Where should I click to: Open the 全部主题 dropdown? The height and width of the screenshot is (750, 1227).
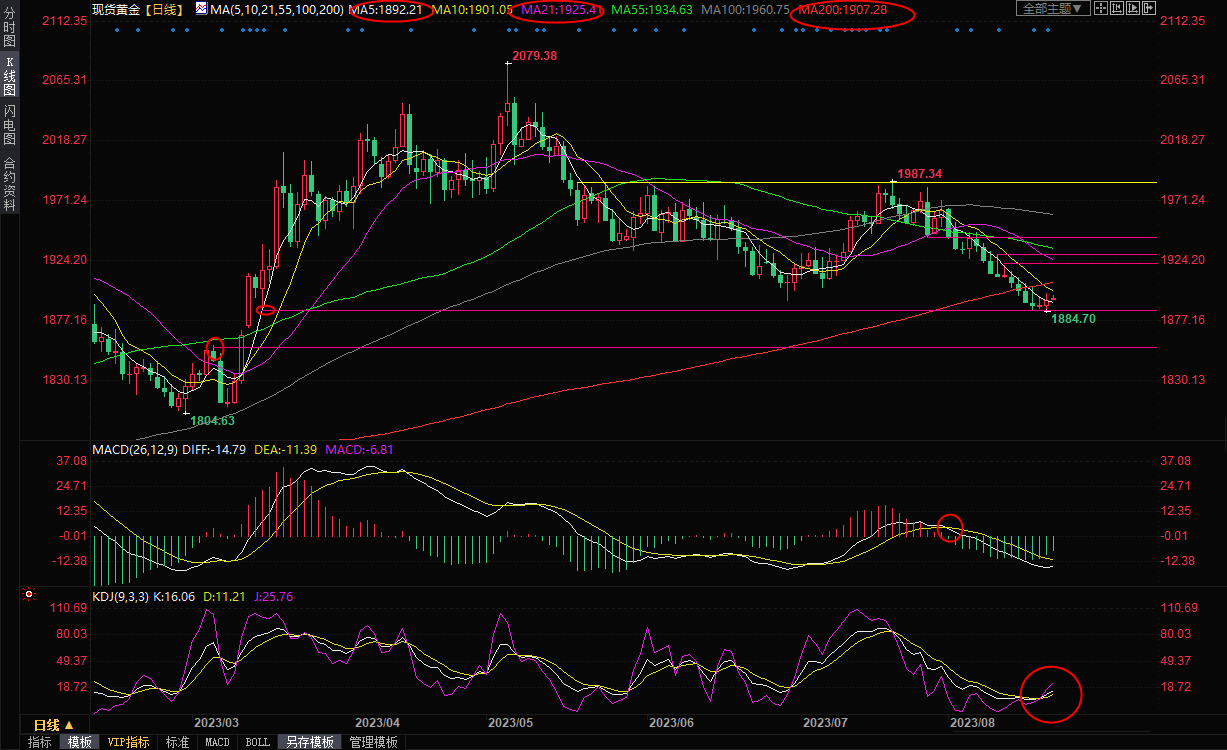[x=1052, y=8]
